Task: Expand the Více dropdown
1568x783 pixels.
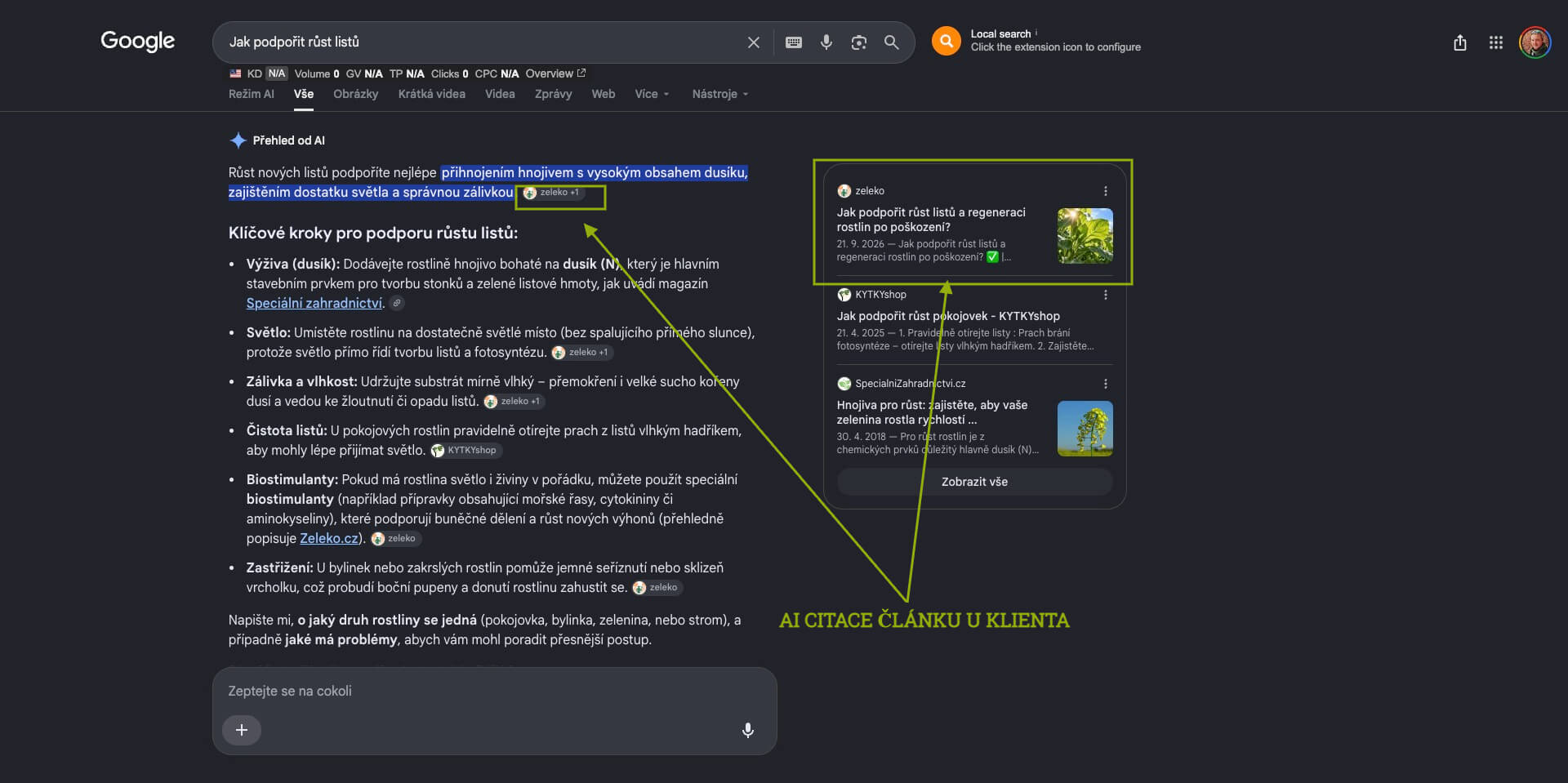Action: 652,94
